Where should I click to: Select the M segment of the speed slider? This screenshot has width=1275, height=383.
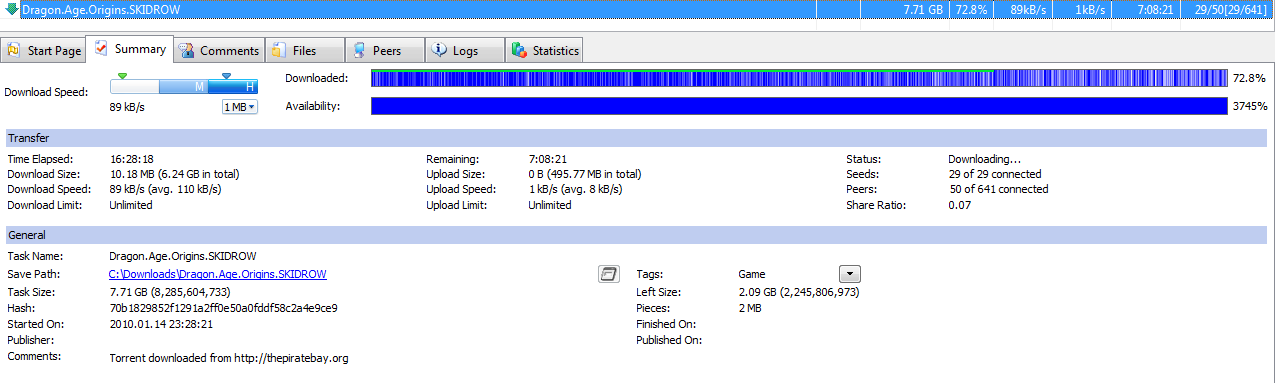pyautogui.click(x=184, y=87)
